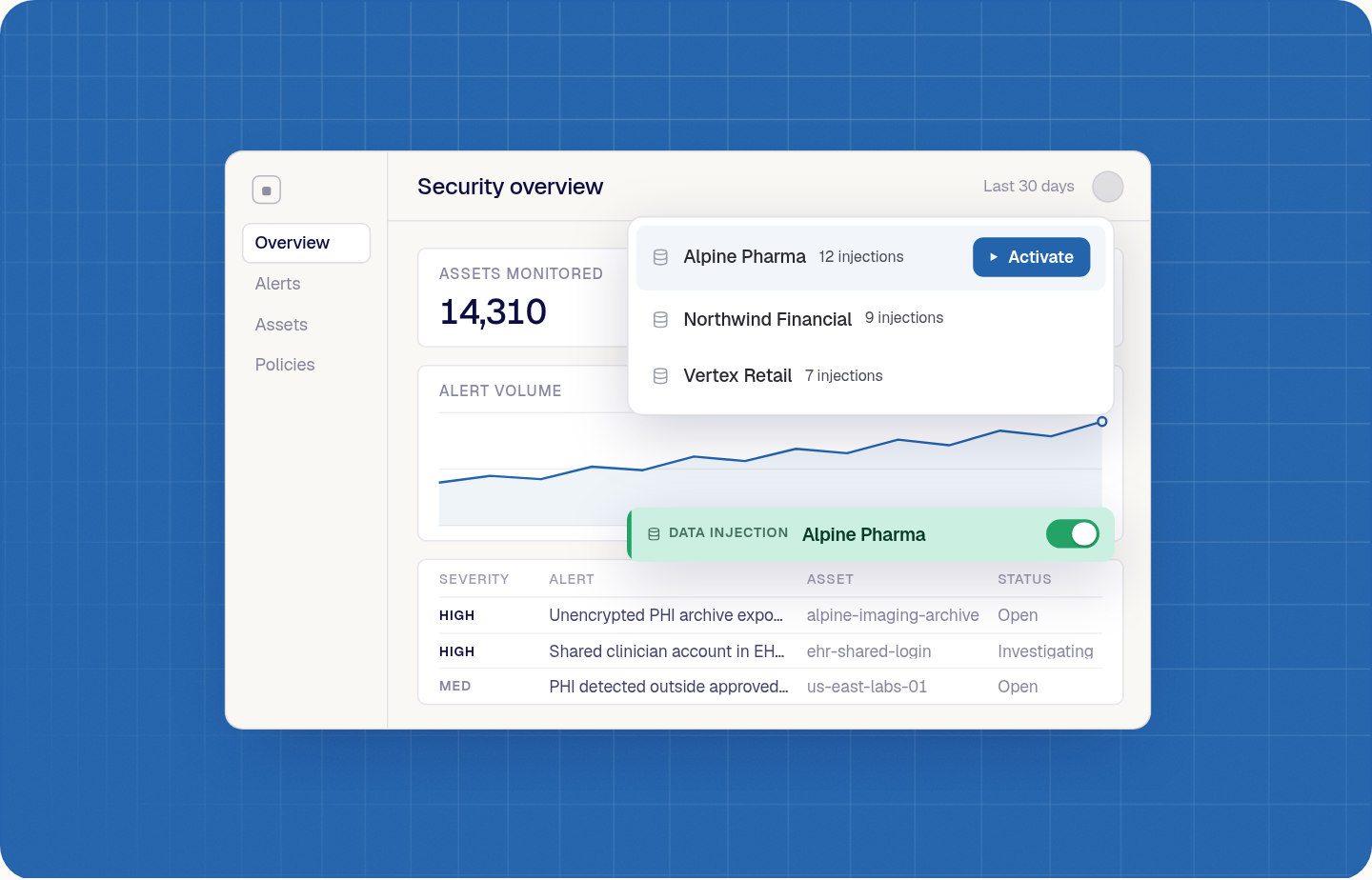Open the Overview sidebar tab
Viewport: 1372px width, 880px height.
click(306, 243)
